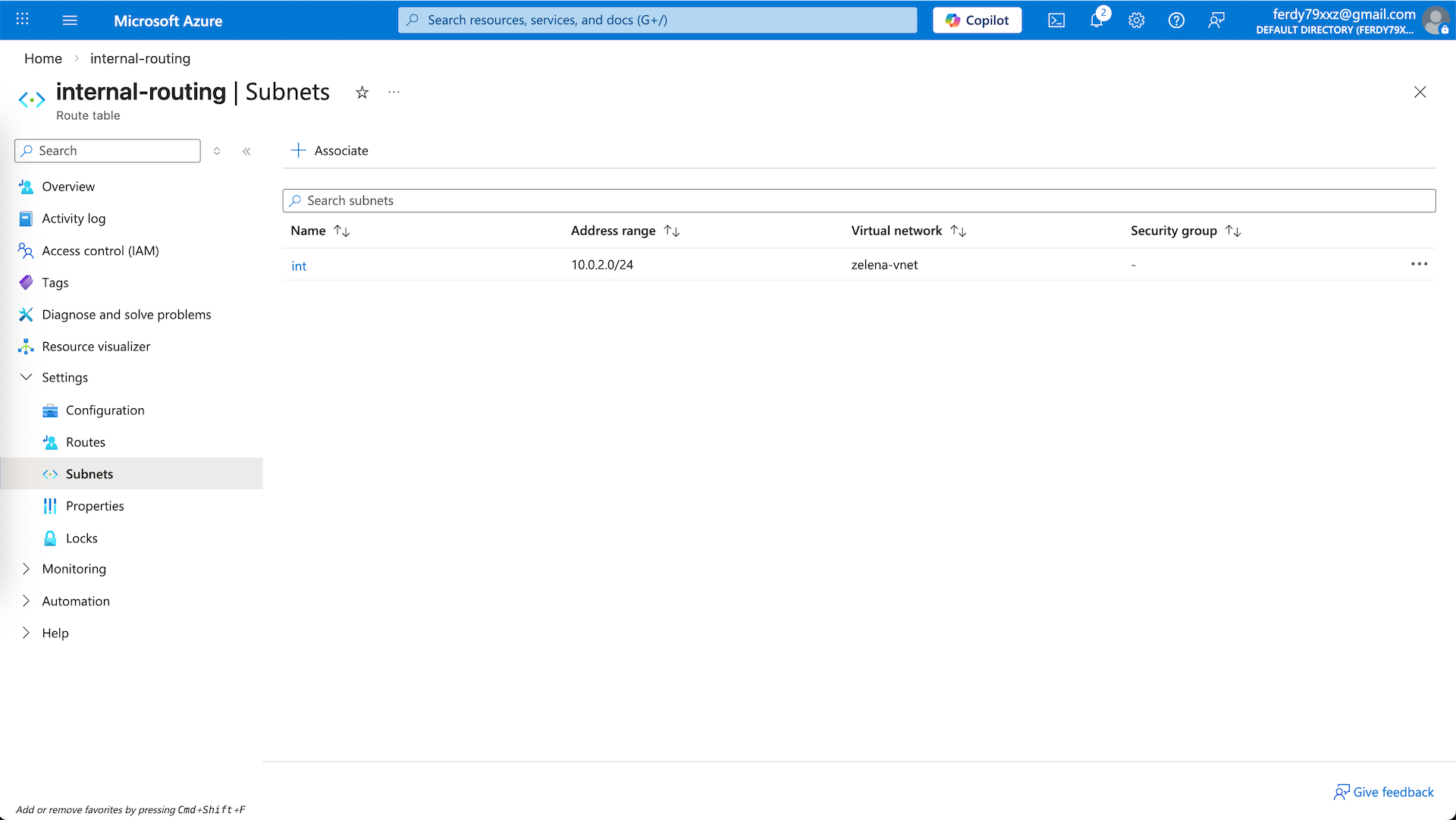The image size is (1456, 820).
Task: Open the int row ellipsis menu
Action: [x=1419, y=264]
